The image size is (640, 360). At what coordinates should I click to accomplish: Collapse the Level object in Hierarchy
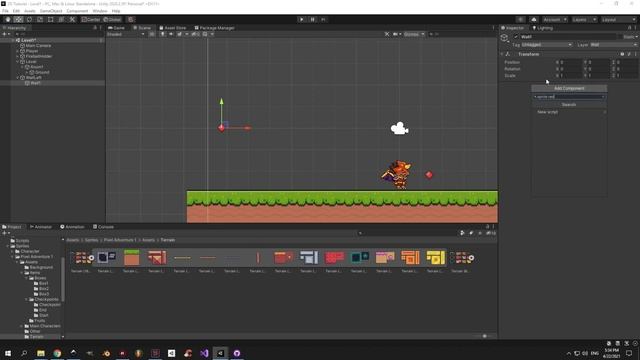click(18, 62)
